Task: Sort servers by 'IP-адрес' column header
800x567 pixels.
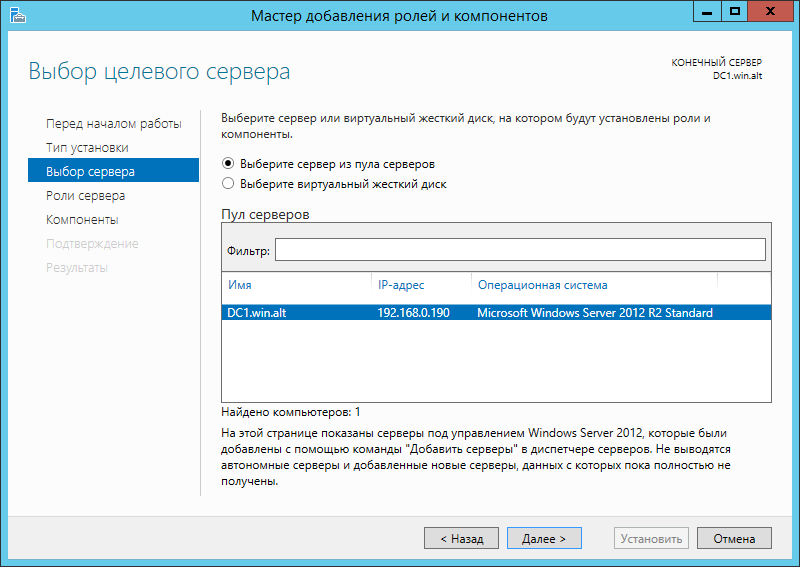Action: coord(420,285)
